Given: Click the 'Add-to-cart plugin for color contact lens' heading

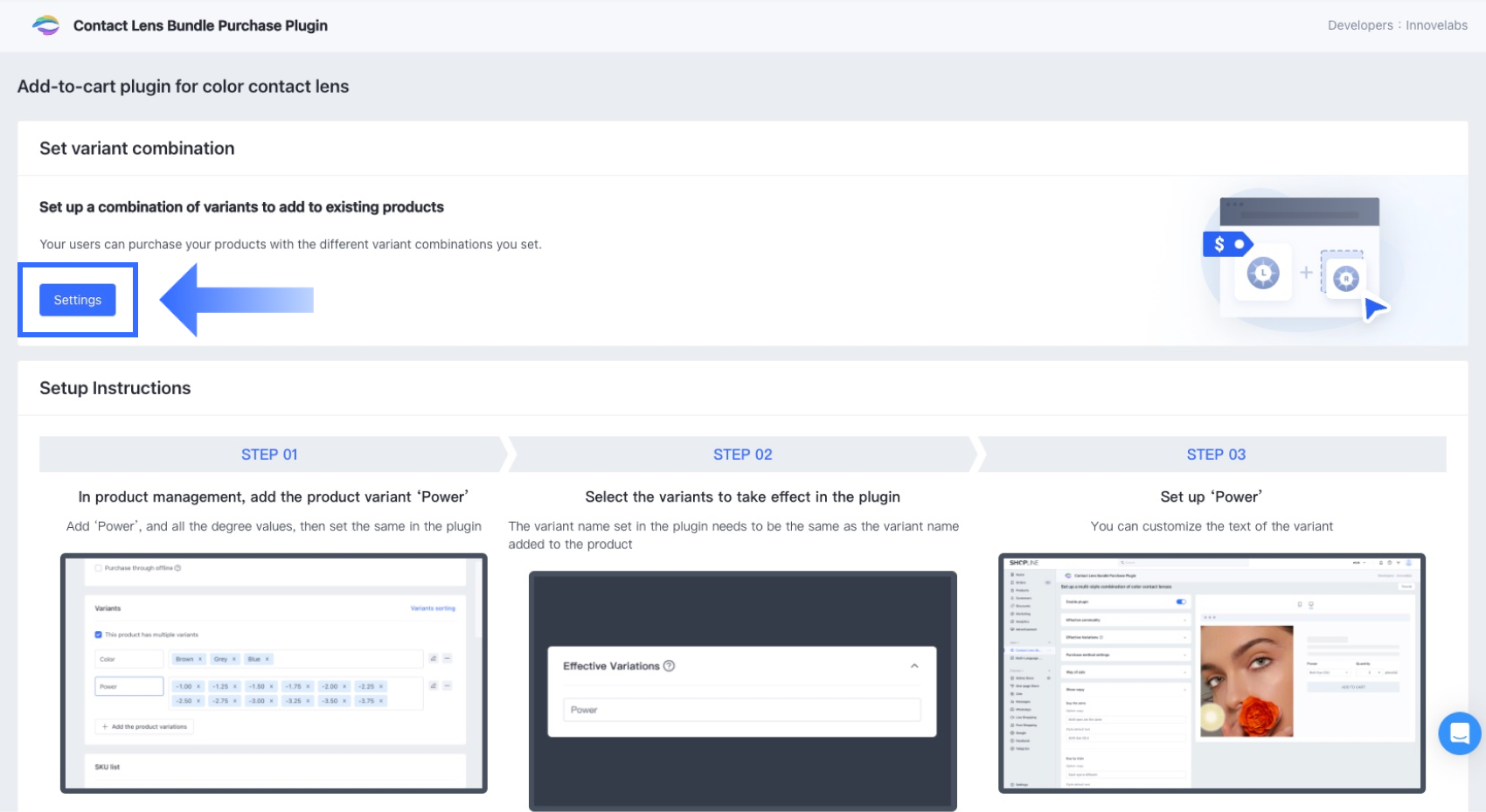Looking at the screenshot, I should click(184, 87).
